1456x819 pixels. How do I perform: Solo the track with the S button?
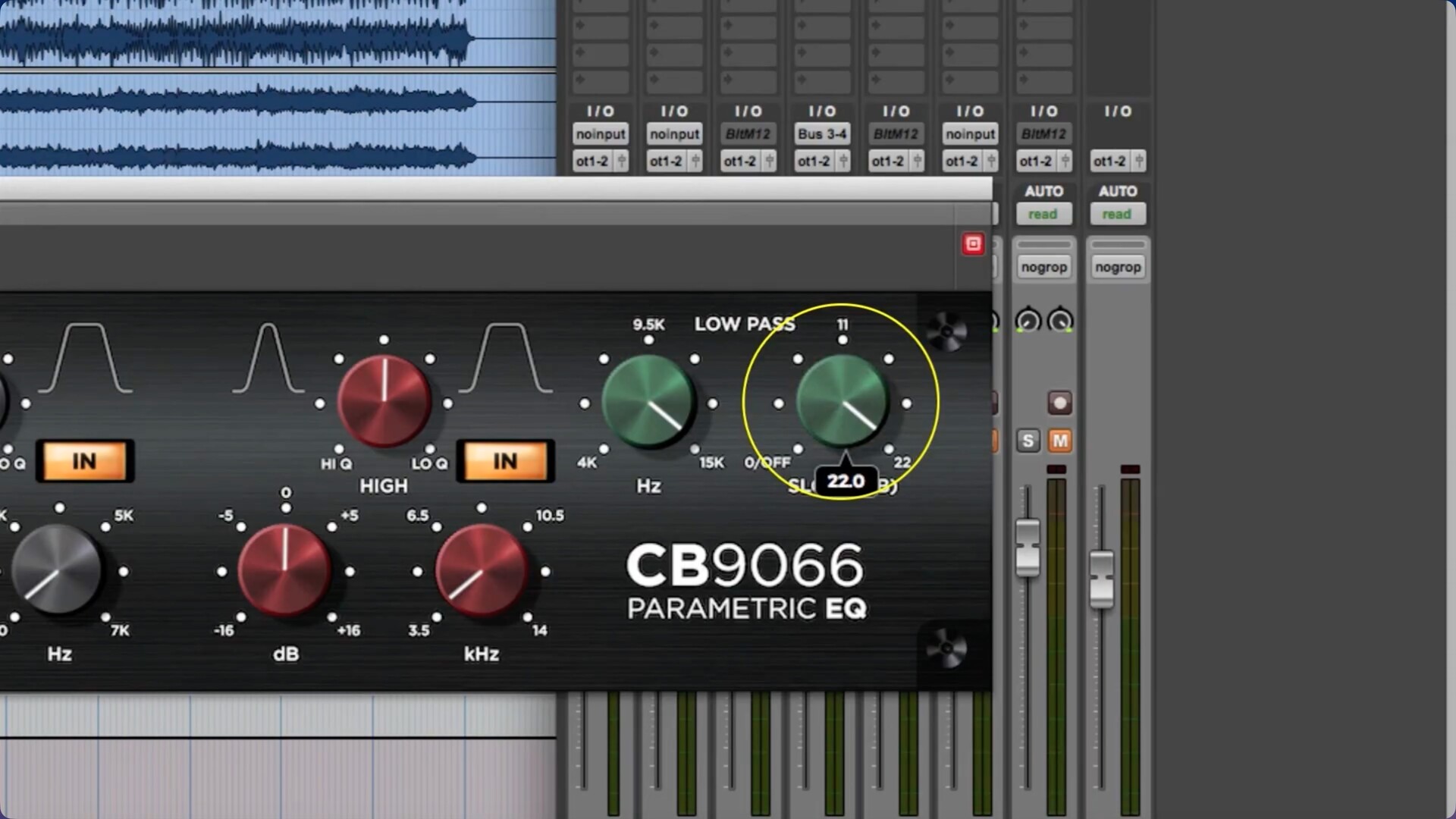(1028, 441)
